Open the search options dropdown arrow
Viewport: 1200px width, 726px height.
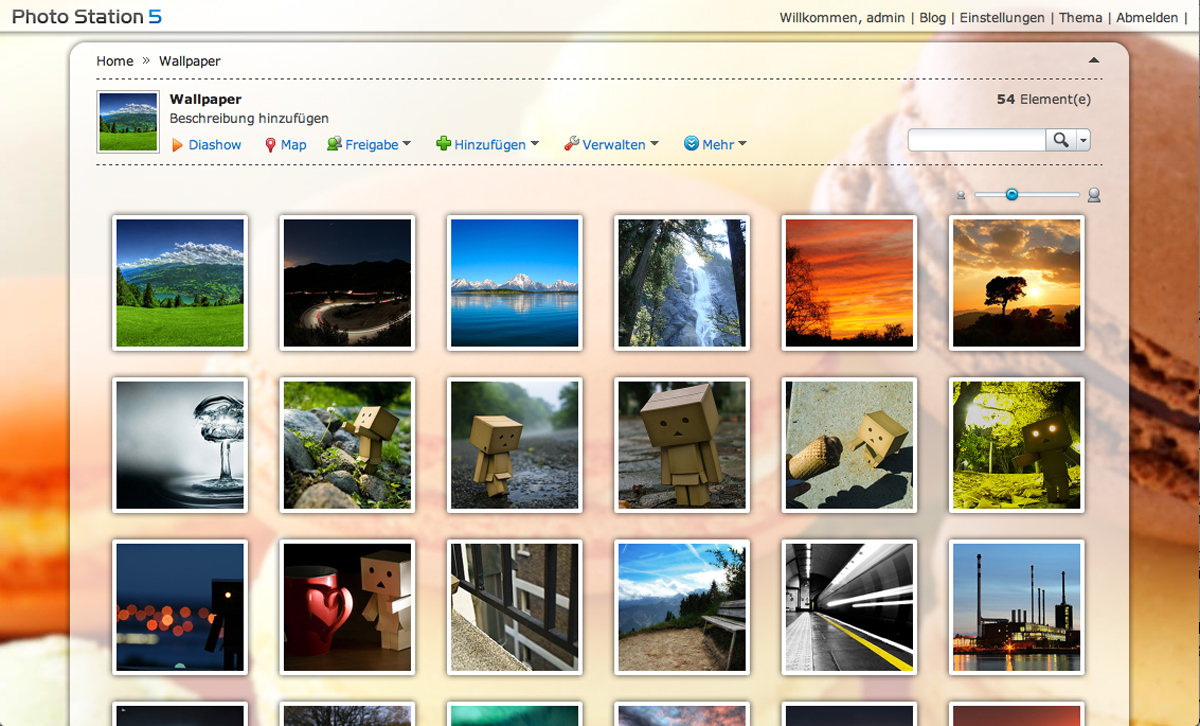pyautogui.click(x=1083, y=140)
